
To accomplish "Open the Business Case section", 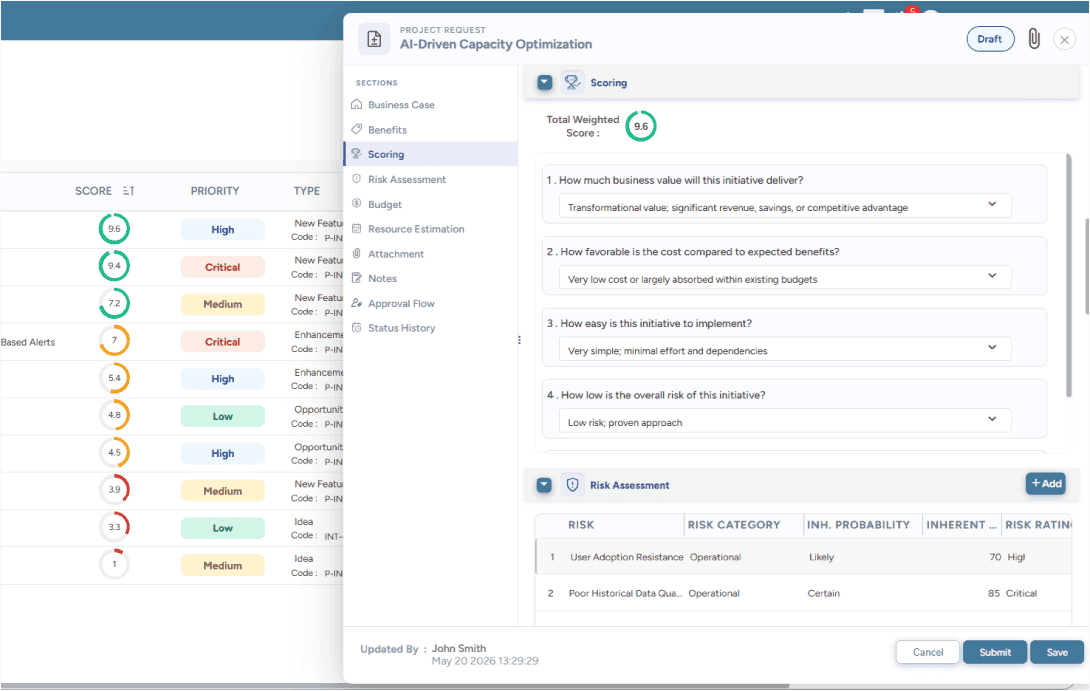I will 401,105.
